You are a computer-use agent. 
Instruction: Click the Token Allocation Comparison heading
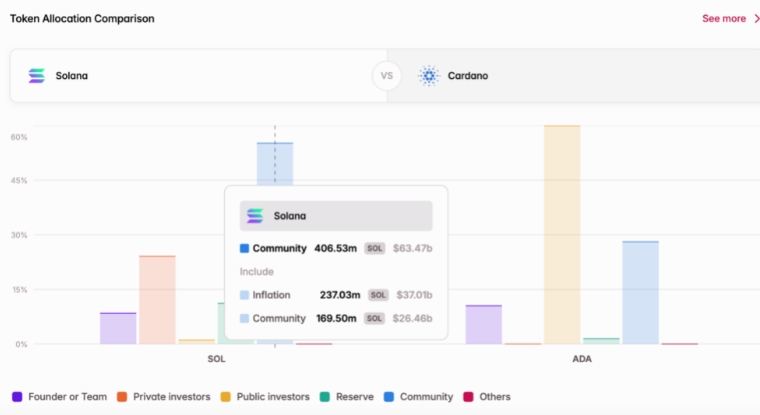82,18
